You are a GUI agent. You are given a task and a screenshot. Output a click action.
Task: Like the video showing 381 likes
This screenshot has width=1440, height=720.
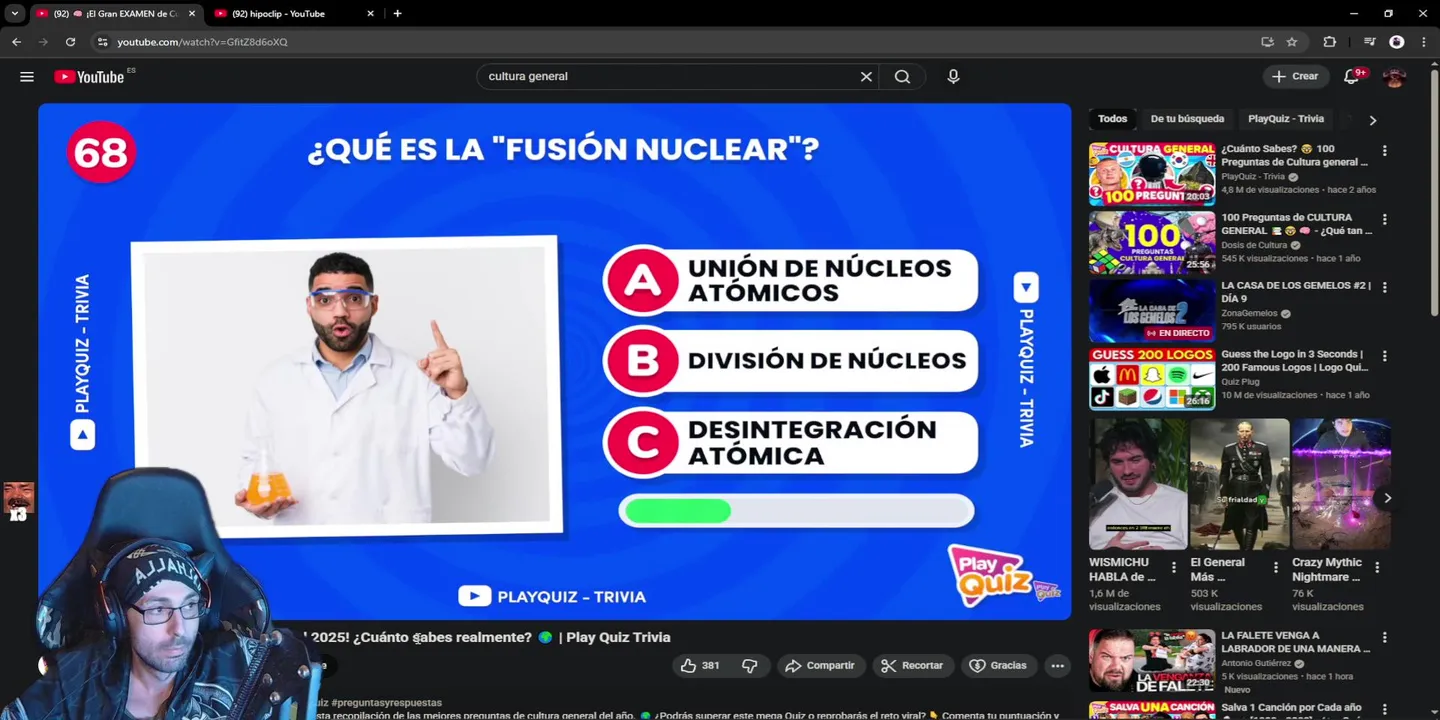click(x=700, y=666)
